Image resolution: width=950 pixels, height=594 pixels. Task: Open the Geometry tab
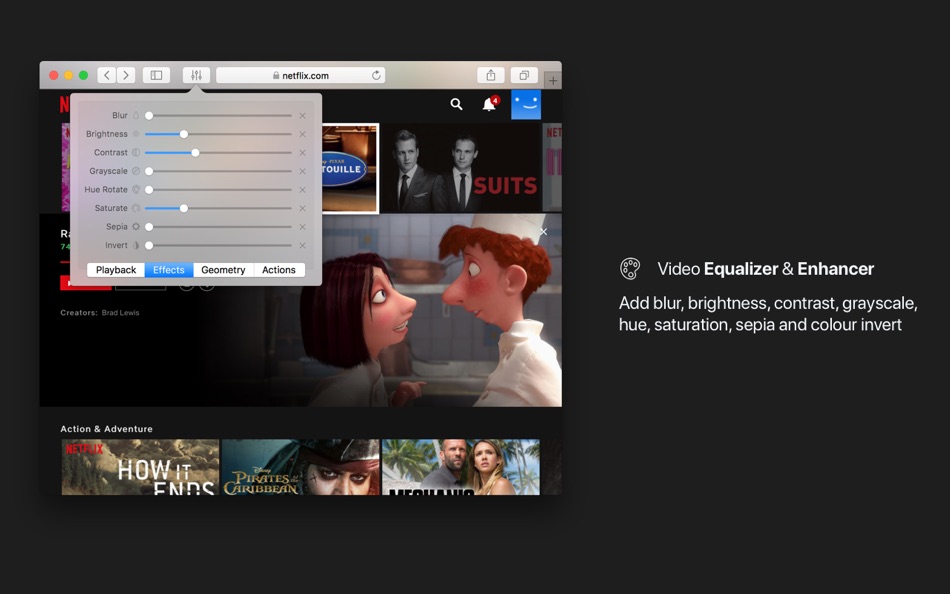pos(223,270)
